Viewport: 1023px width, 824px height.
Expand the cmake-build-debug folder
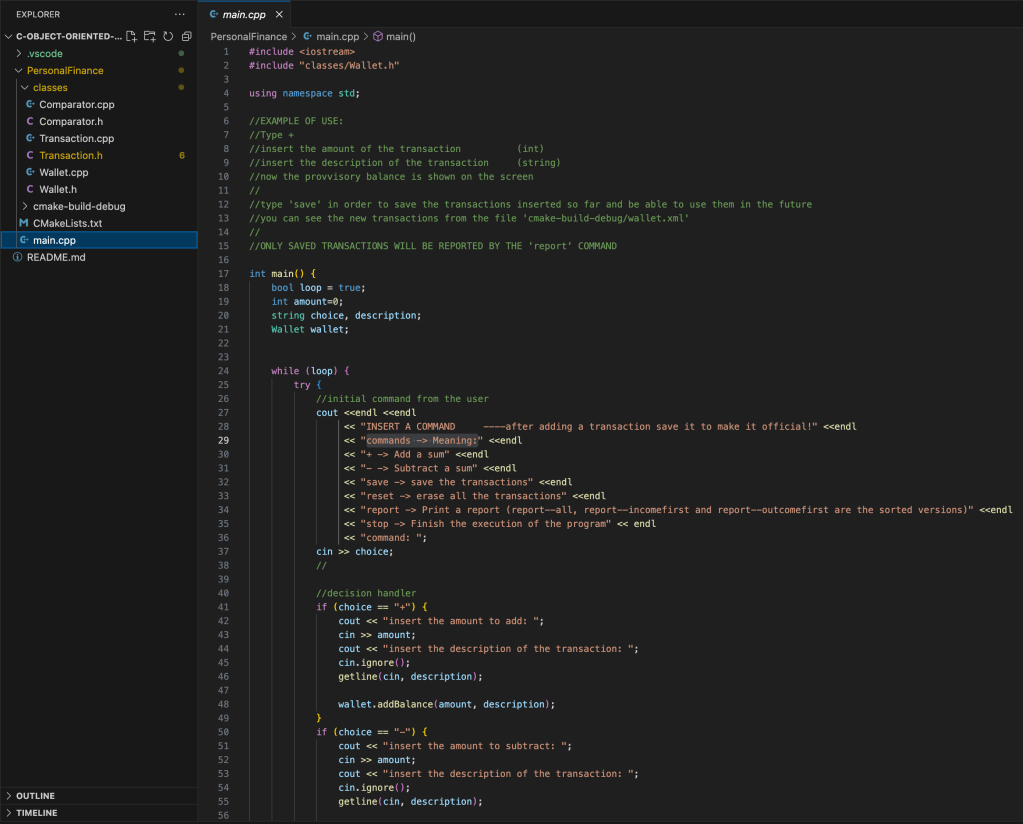pyautogui.click(x=78, y=206)
